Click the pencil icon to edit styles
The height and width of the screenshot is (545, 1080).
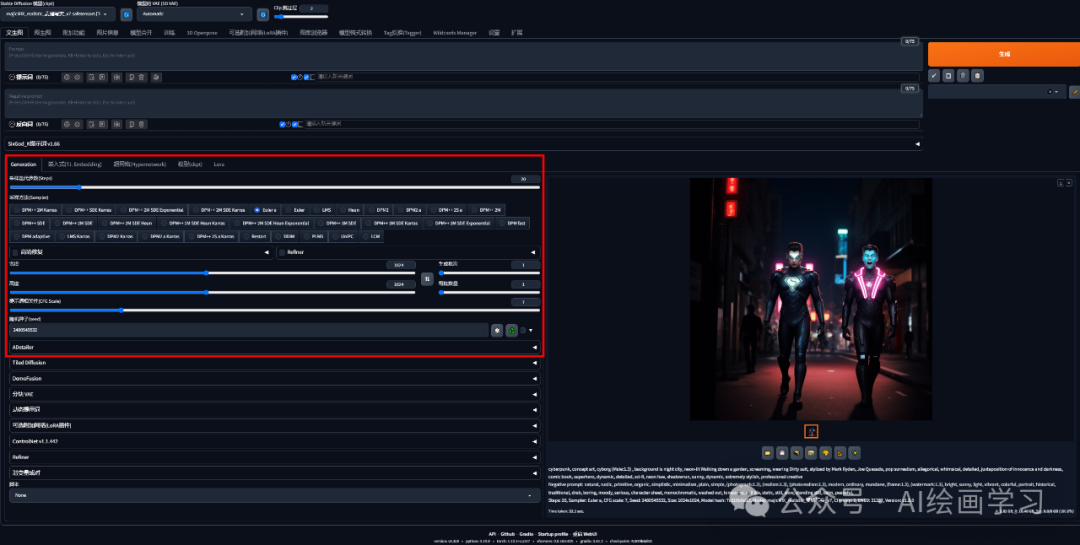pyautogui.click(x=1074, y=92)
